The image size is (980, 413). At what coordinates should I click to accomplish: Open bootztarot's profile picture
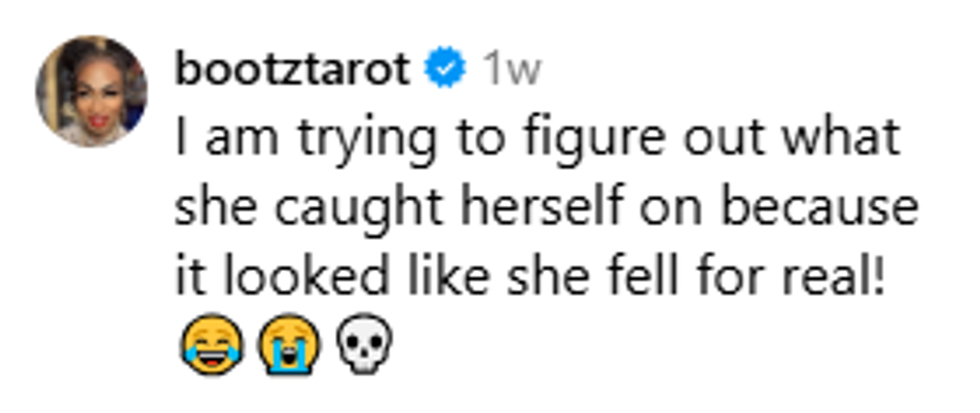tap(92, 91)
